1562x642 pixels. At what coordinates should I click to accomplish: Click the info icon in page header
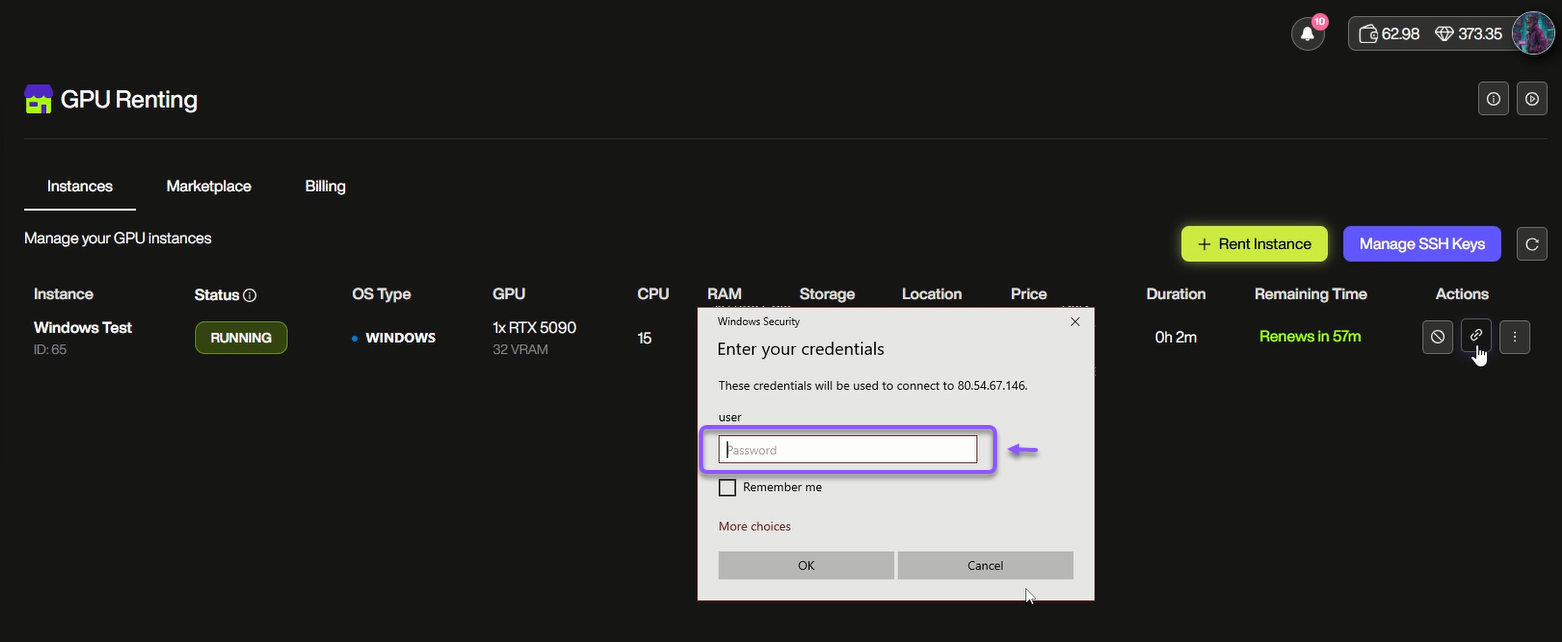click(1493, 99)
